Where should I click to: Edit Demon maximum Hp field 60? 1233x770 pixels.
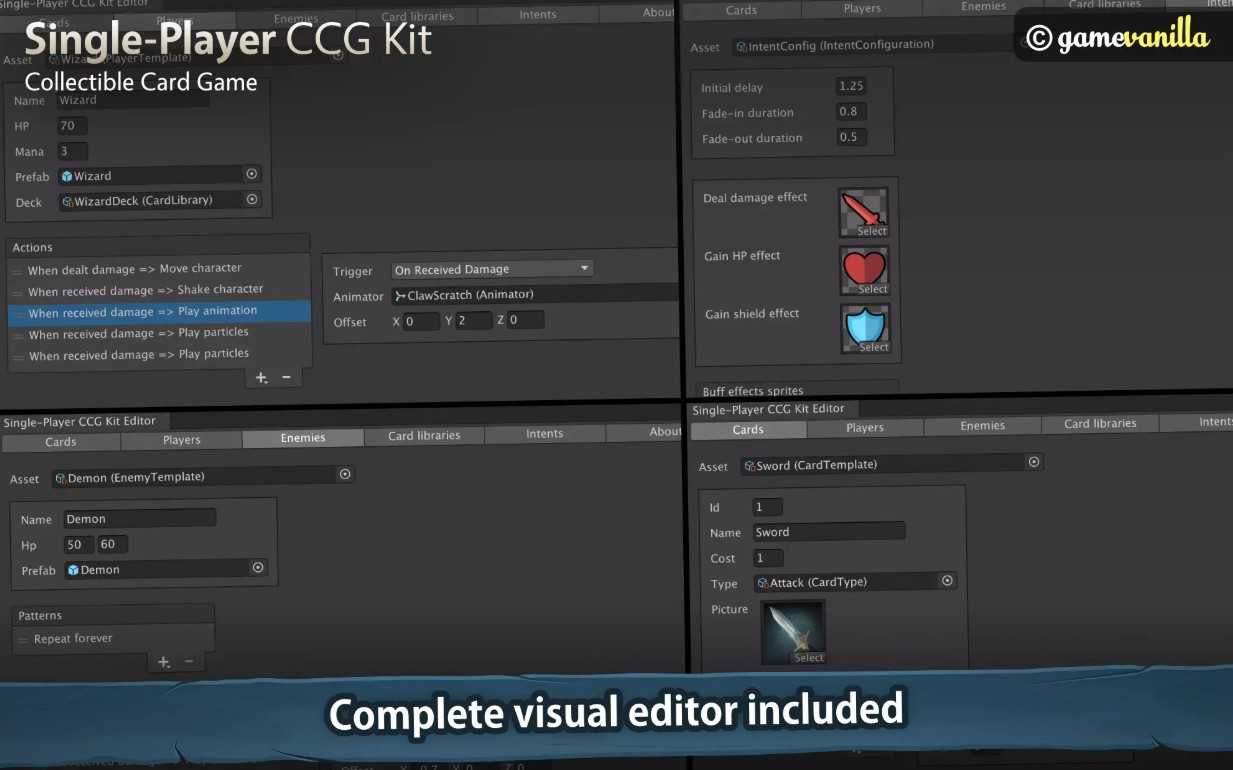[112, 544]
